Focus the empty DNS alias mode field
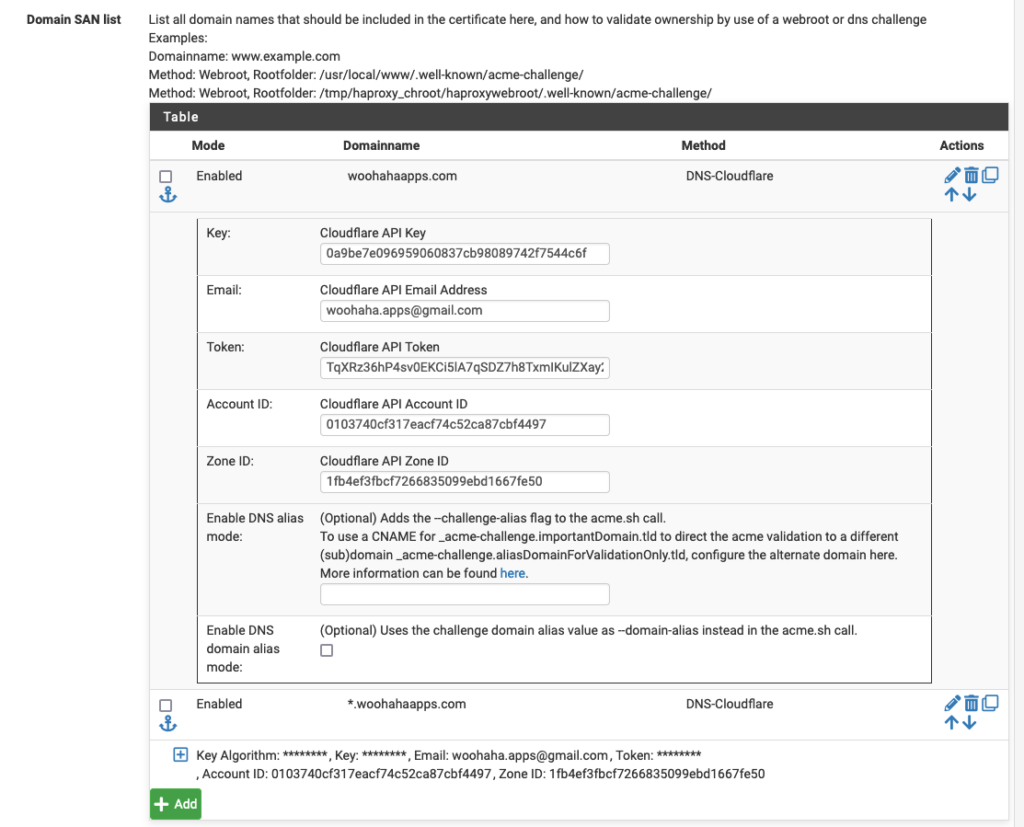Screen dimensions: 1024x827 [464, 594]
